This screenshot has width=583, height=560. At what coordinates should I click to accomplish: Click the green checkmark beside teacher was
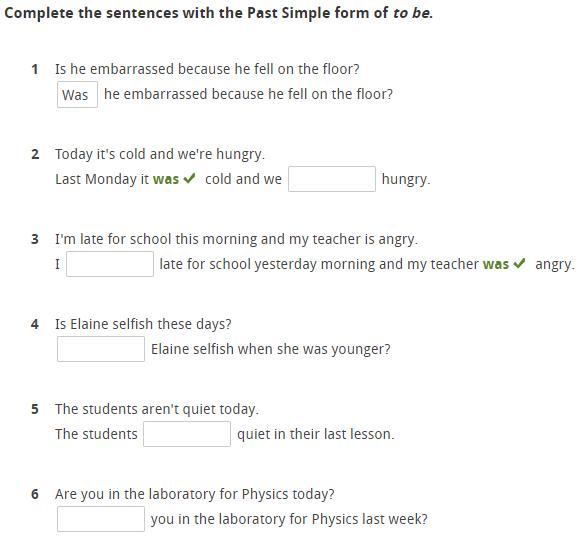519,264
